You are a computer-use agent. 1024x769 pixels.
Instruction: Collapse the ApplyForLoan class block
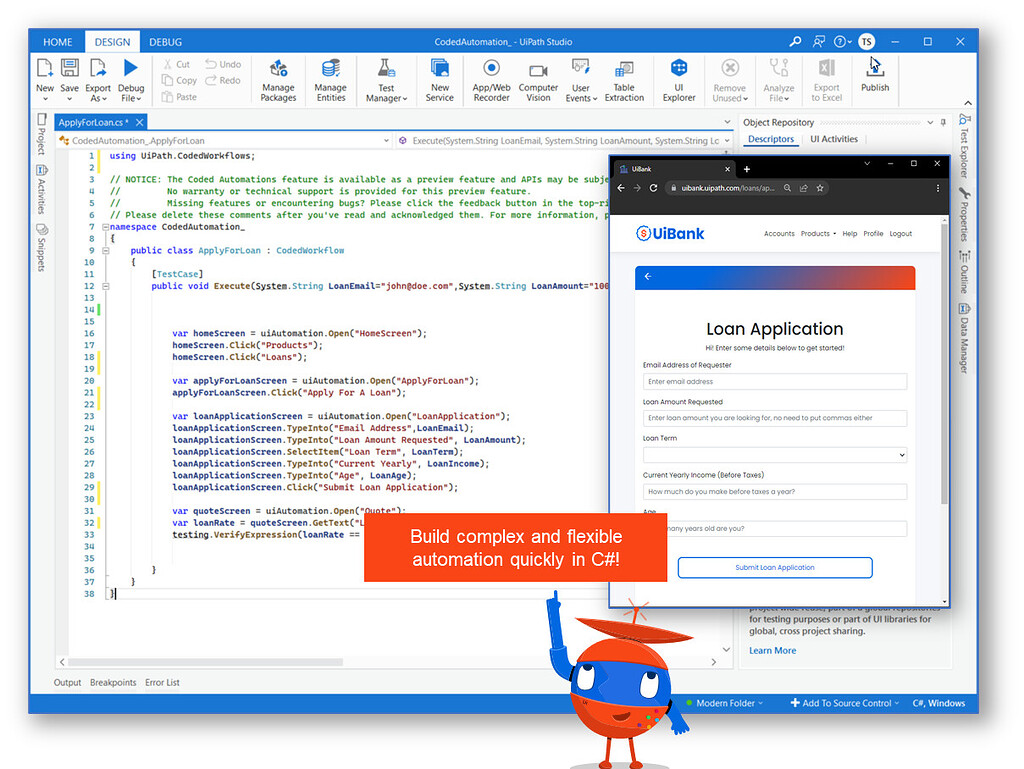tap(105, 251)
